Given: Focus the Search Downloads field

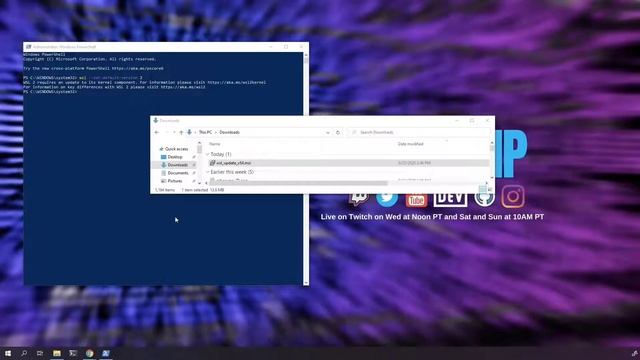Looking at the screenshot, I should point(419,132).
